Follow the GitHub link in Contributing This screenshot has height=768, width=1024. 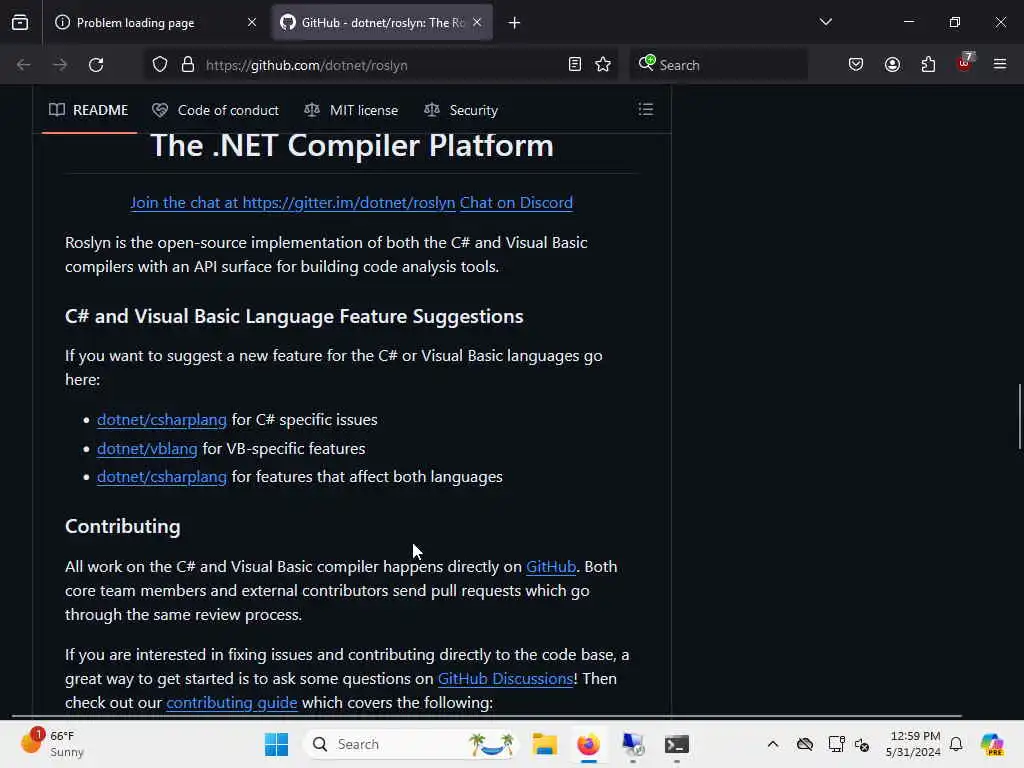(x=551, y=567)
